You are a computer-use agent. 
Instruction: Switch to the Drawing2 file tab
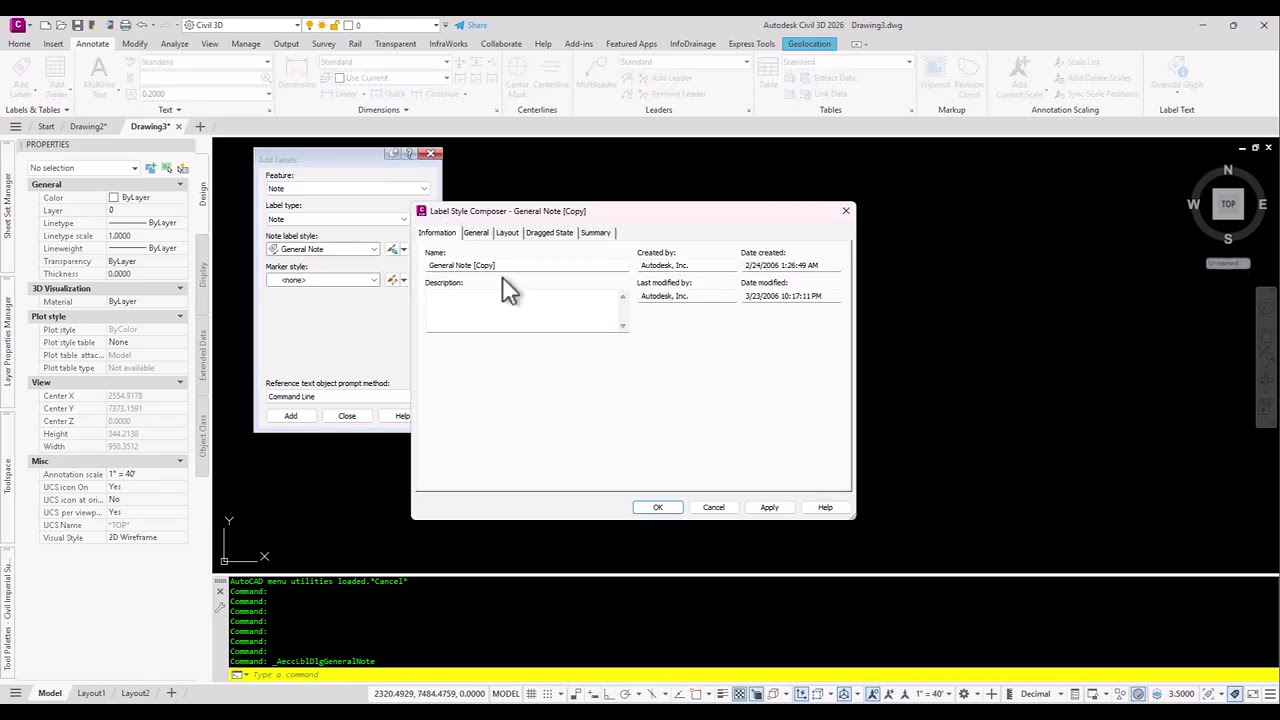coord(88,127)
